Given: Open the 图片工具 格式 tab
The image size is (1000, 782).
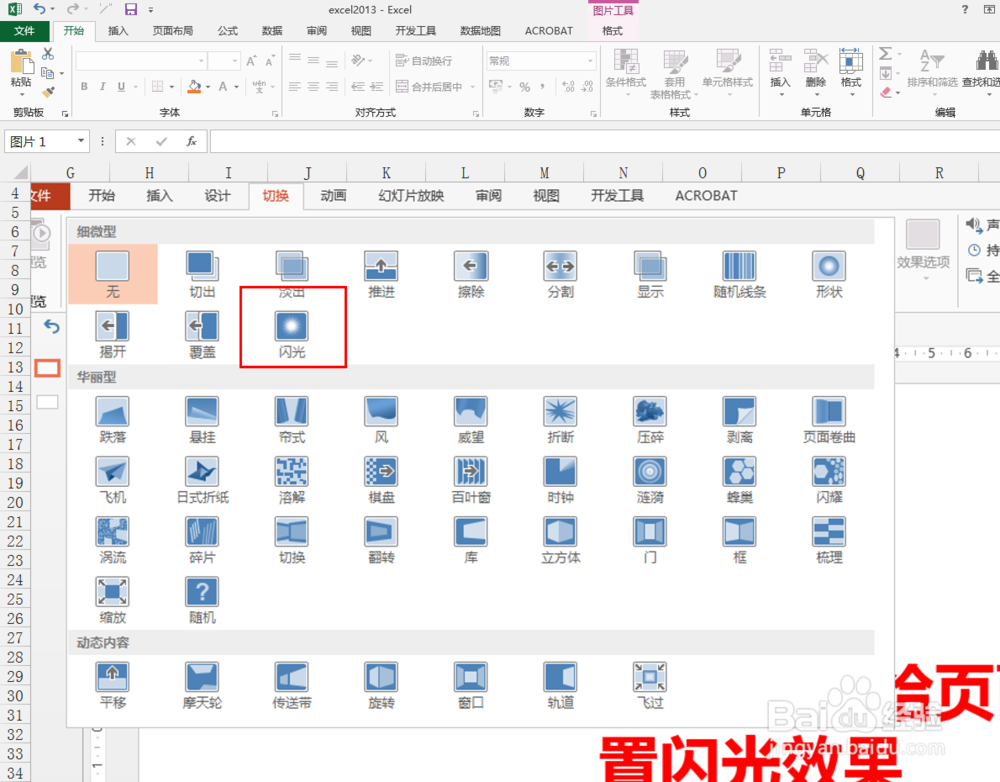Looking at the screenshot, I should (612, 31).
